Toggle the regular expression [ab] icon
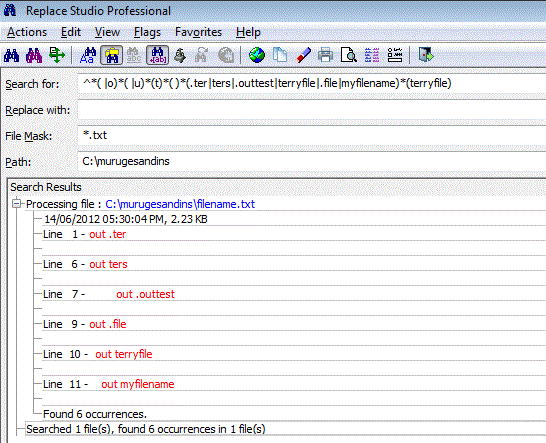546x443 pixels. [x=157, y=55]
